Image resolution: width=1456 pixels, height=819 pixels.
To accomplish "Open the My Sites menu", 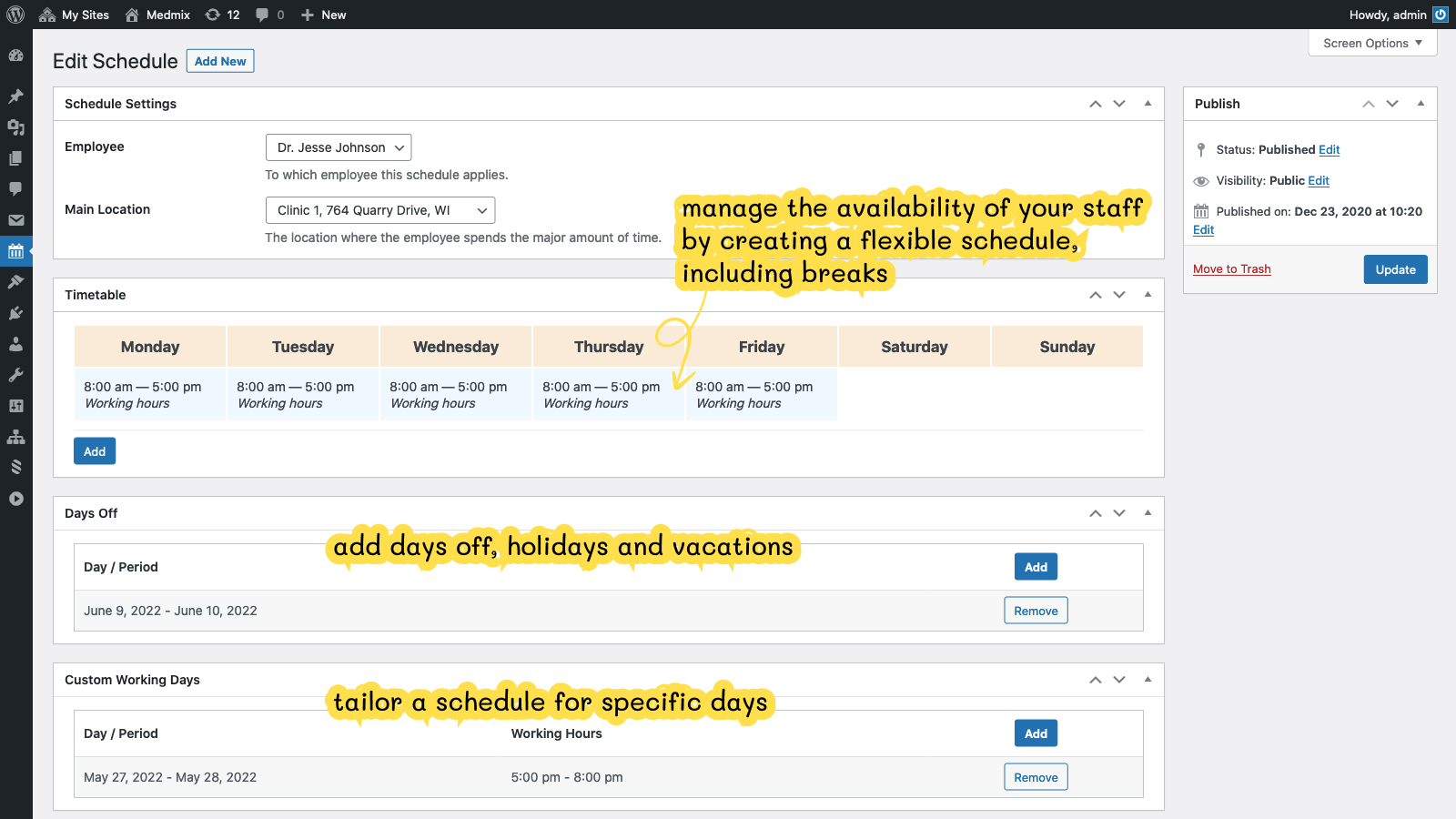I will 75,15.
